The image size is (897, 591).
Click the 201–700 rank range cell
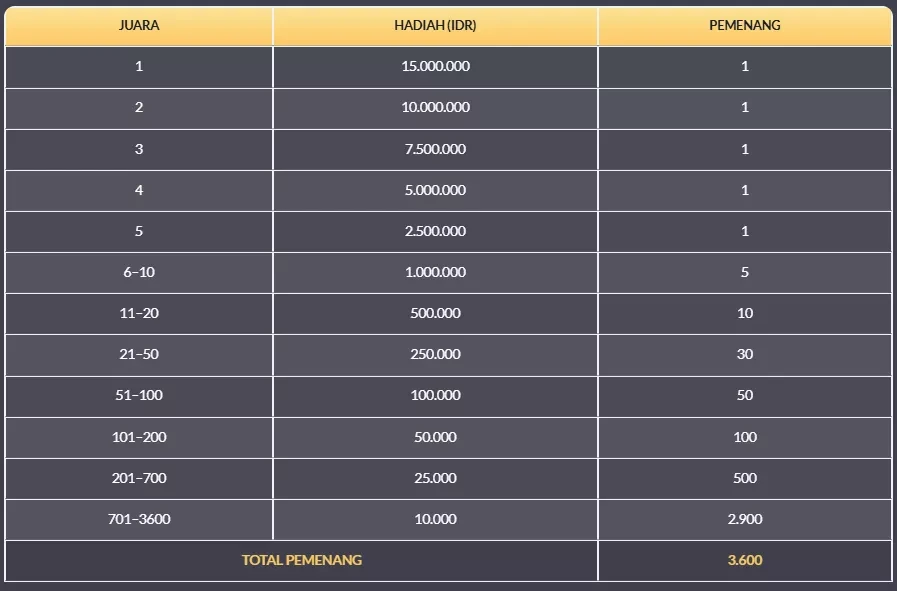[139, 478]
